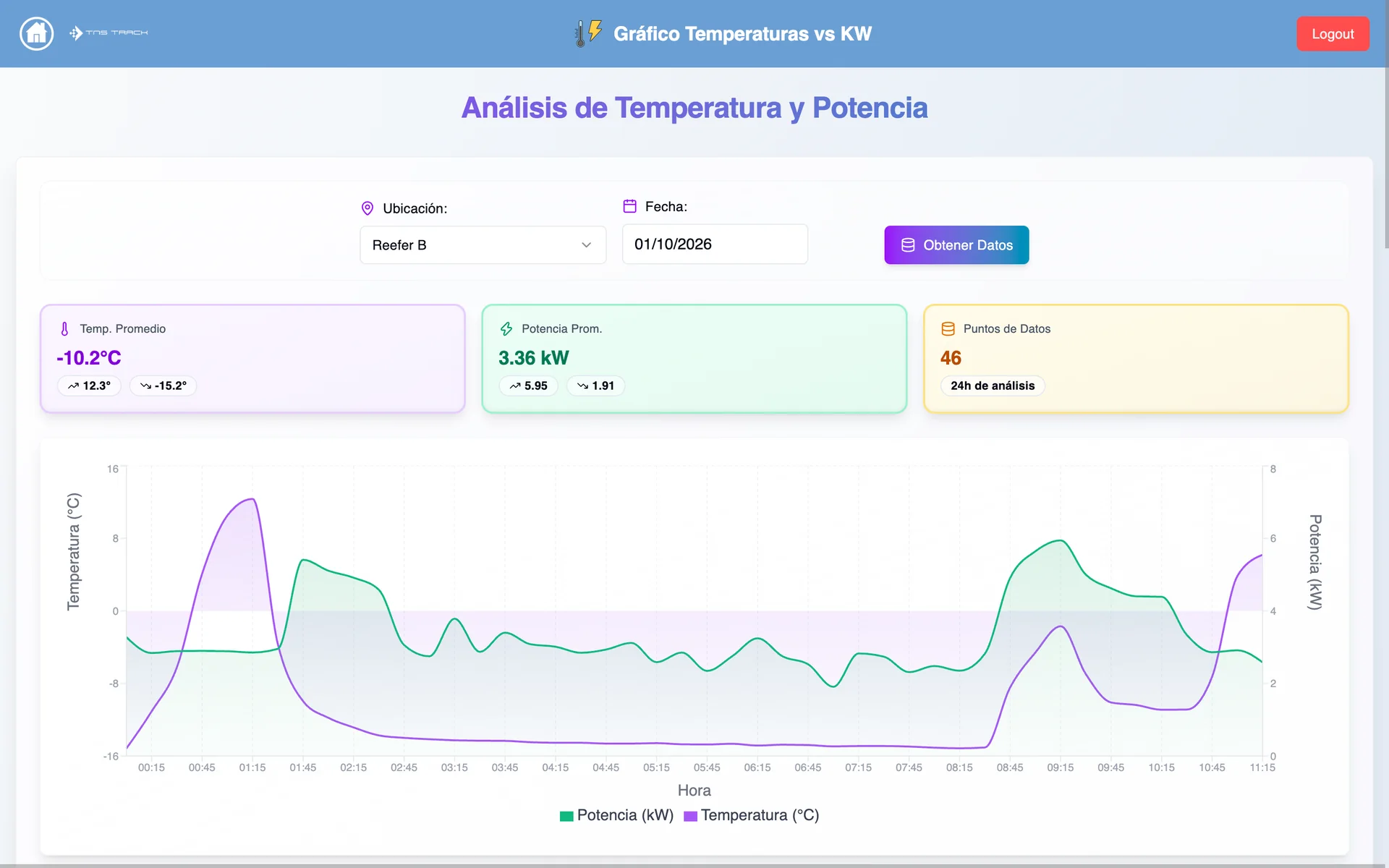Click database icon in Puntos de Datos card
The image size is (1389, 868).
(x=948, y=329)
